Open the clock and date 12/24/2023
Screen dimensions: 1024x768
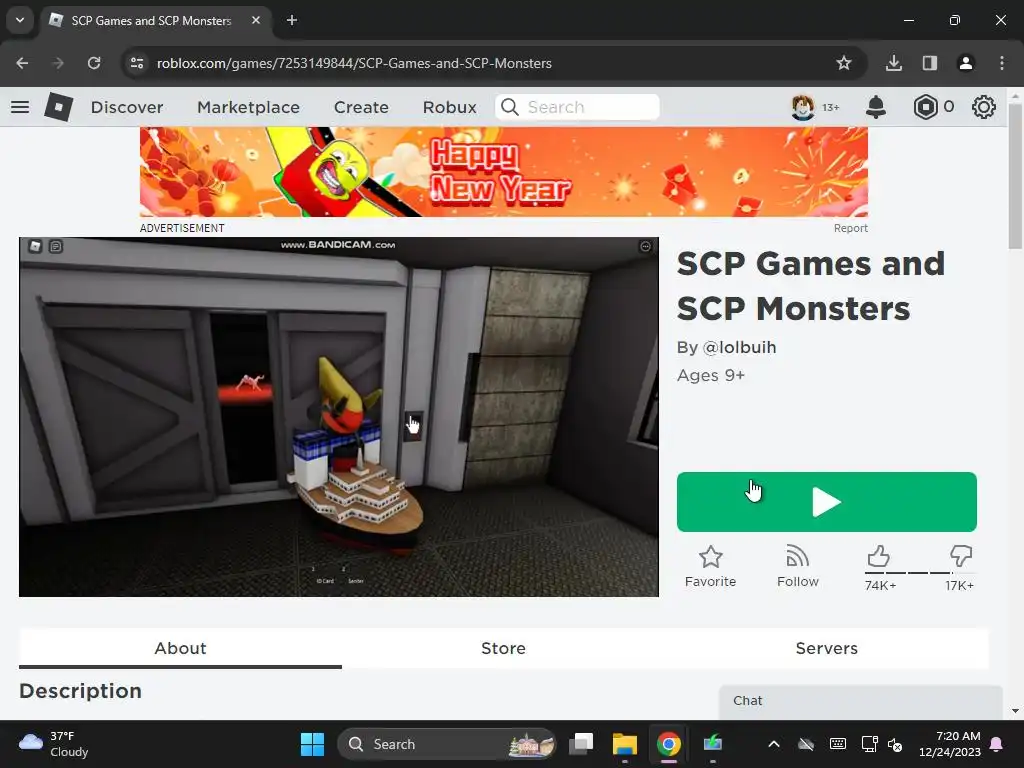[x=950, y=744]
